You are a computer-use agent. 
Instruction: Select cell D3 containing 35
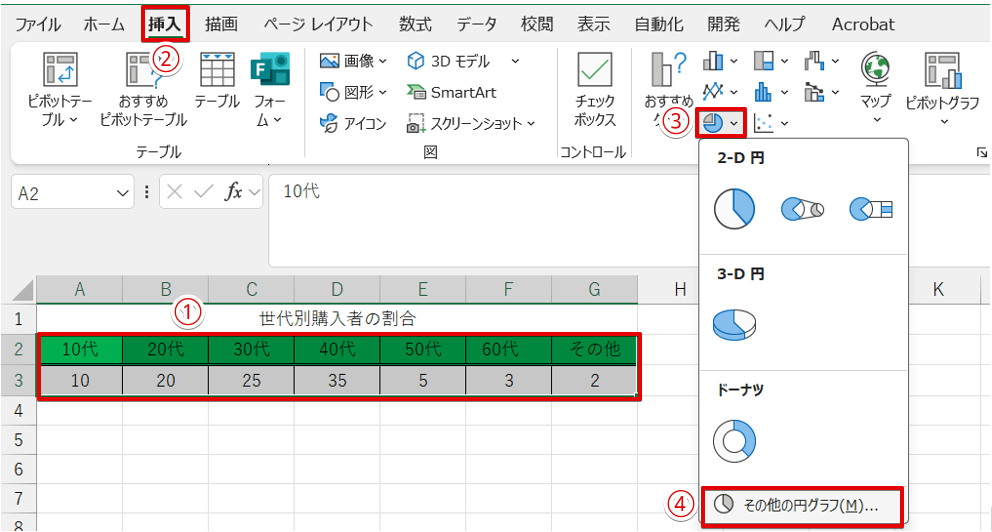coord(337,381)
